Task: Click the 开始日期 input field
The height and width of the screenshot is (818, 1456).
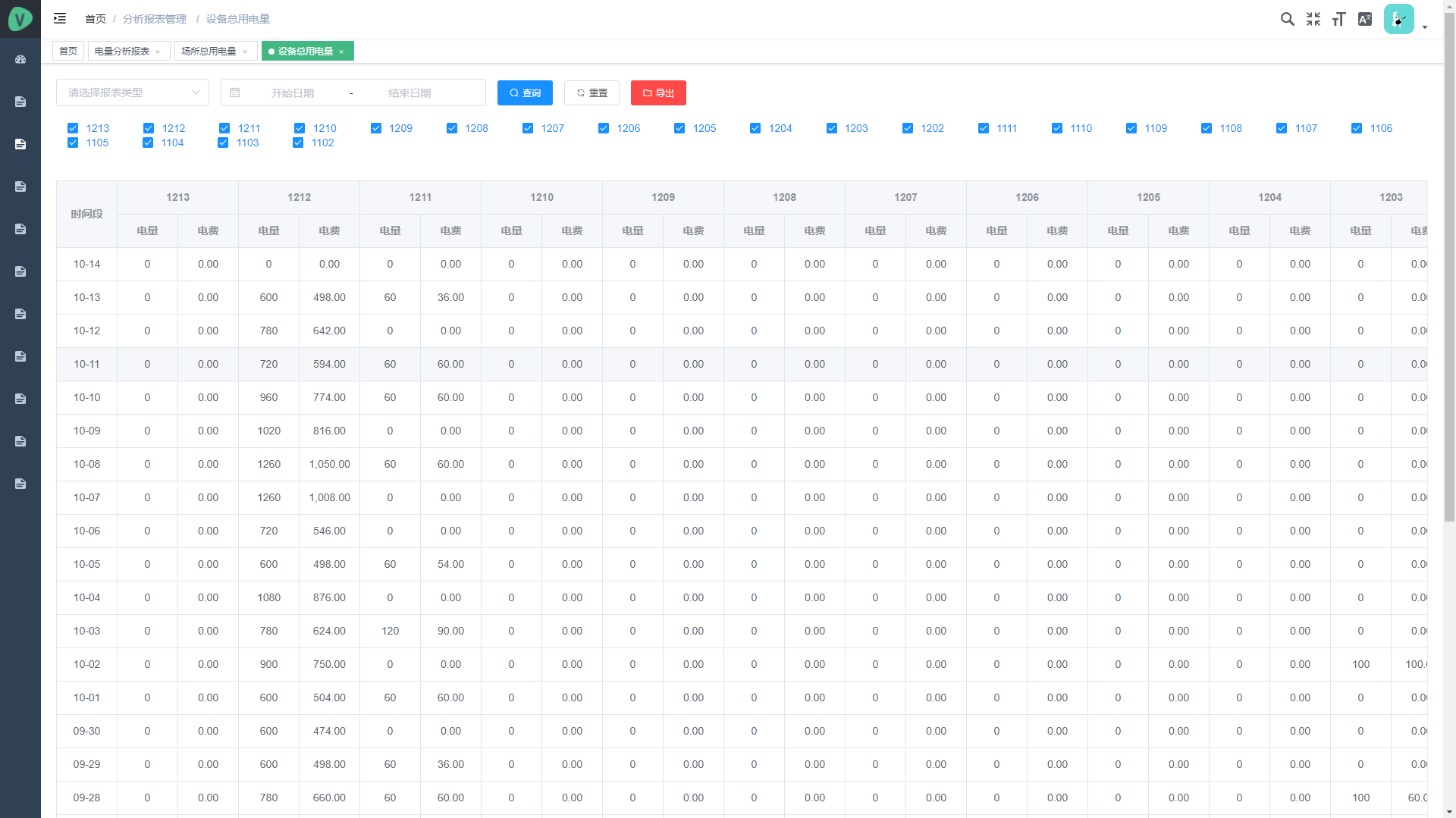Action: coord(293,92)
